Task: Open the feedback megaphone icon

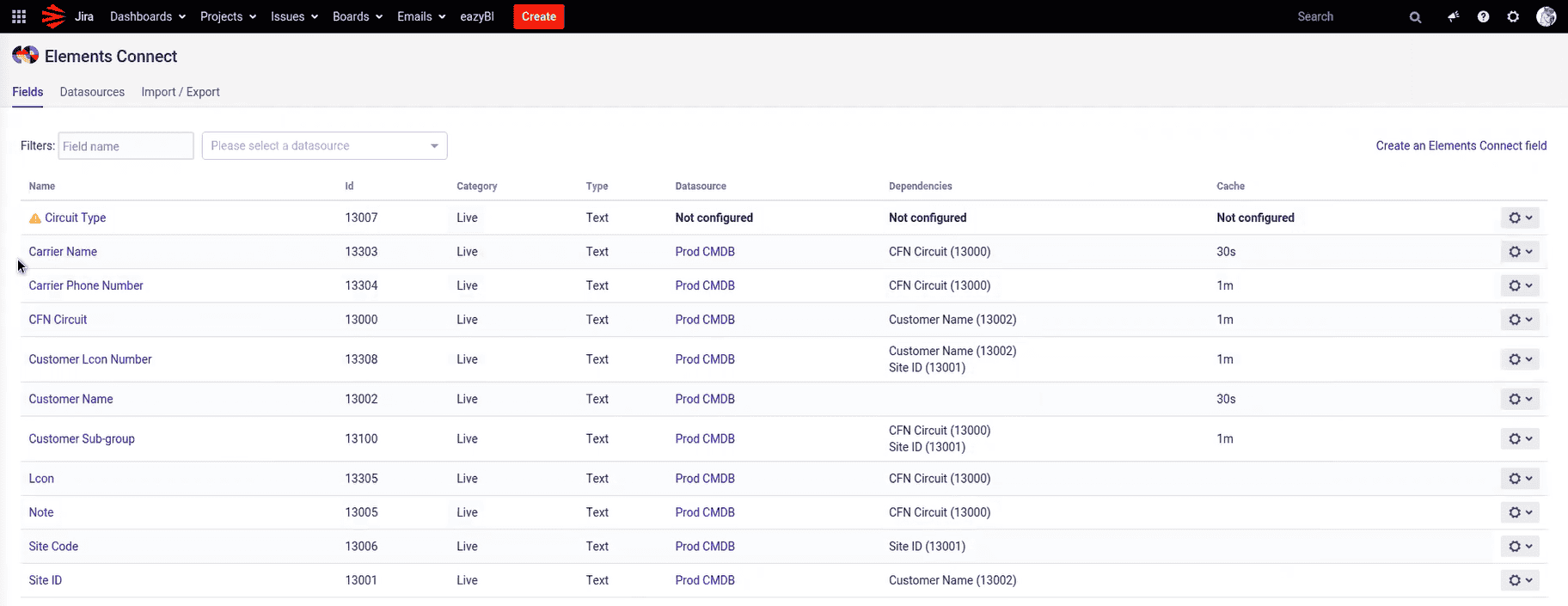Action: 1453,16
